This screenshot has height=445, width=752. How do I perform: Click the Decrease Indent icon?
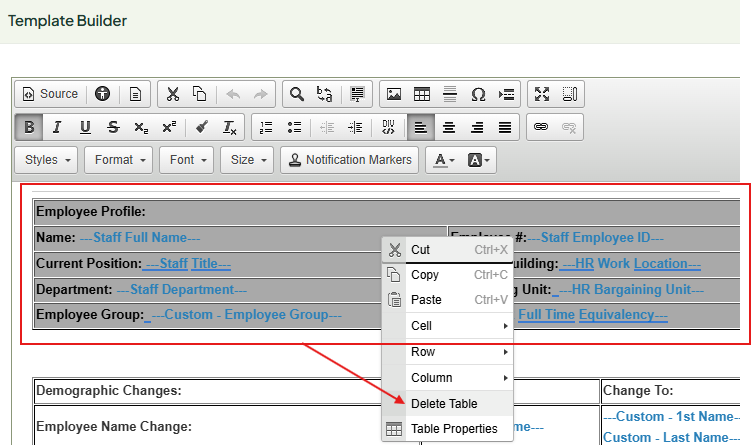coord(327,127)
